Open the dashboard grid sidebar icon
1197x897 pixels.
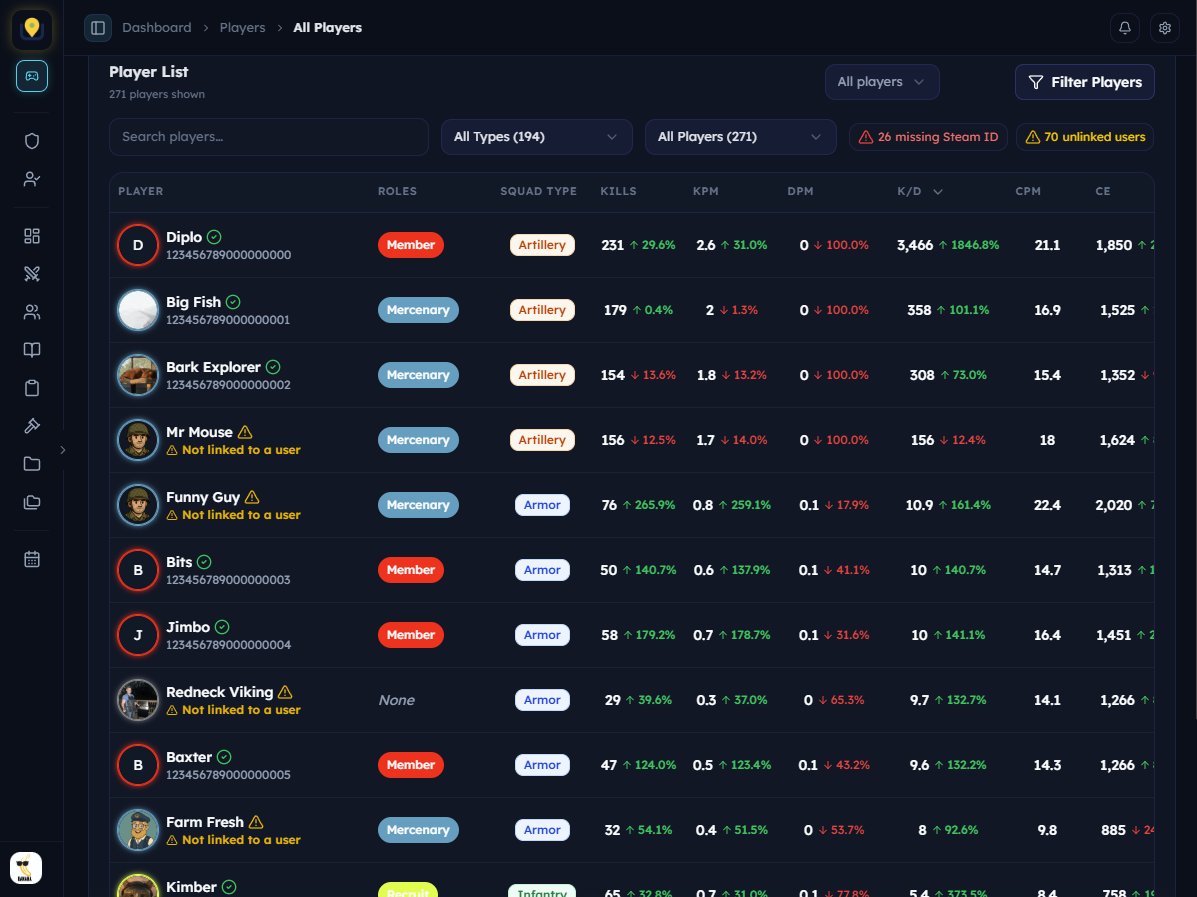tap(31, 236)
